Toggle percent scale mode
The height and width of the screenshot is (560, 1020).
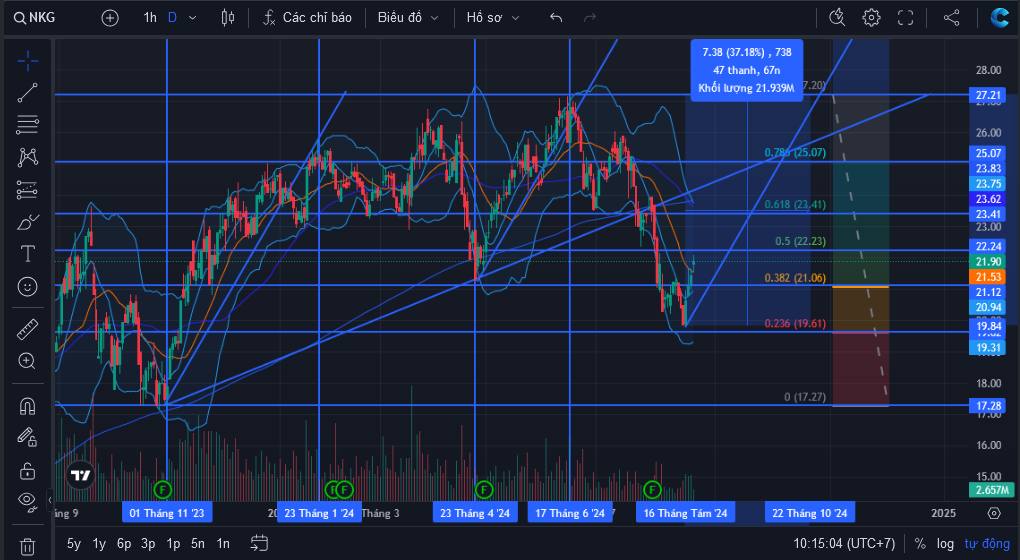coord(920,544)
